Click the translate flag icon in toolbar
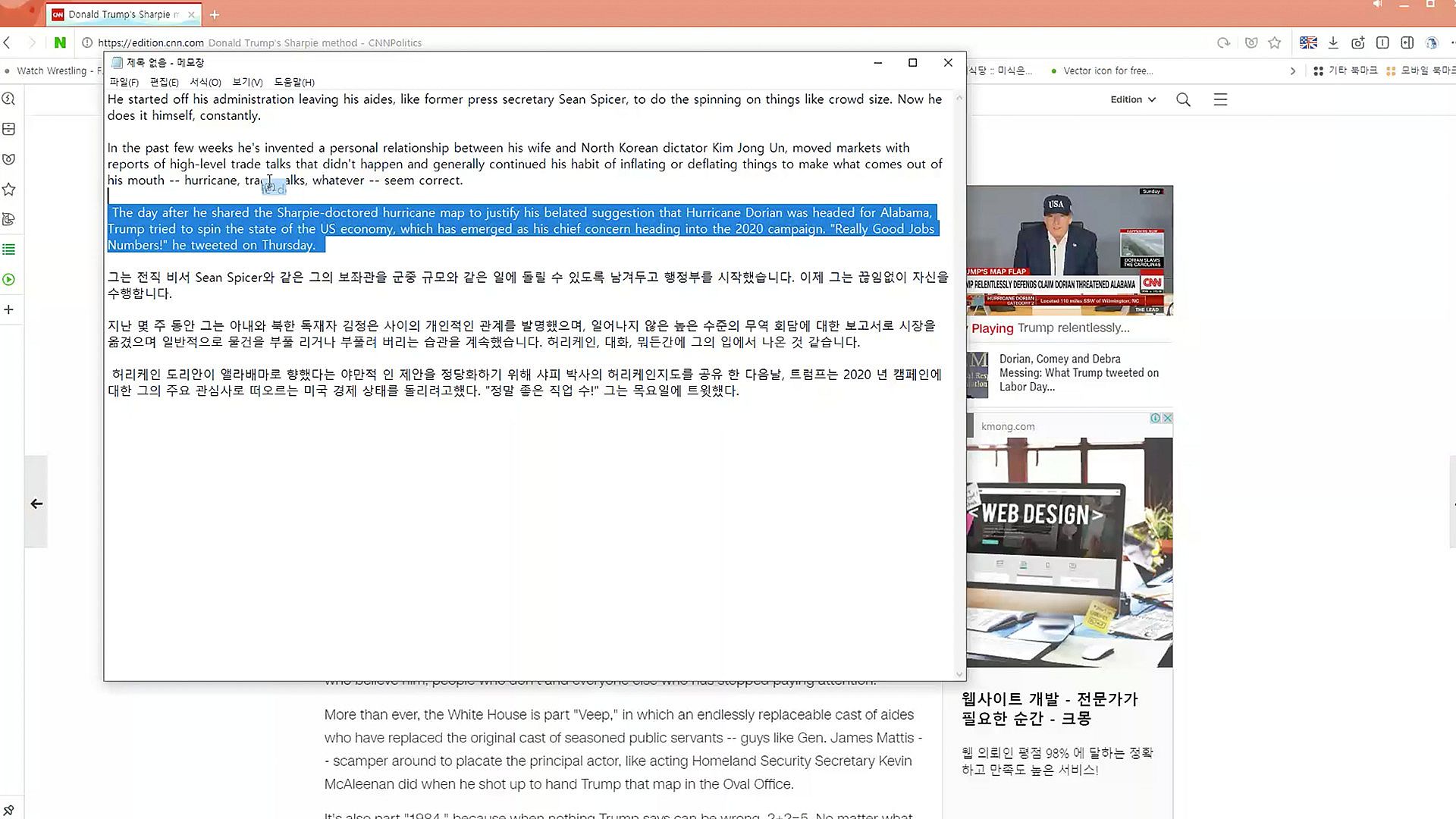Screen dimensions: 1456x819 click(x=1308, y=42)
